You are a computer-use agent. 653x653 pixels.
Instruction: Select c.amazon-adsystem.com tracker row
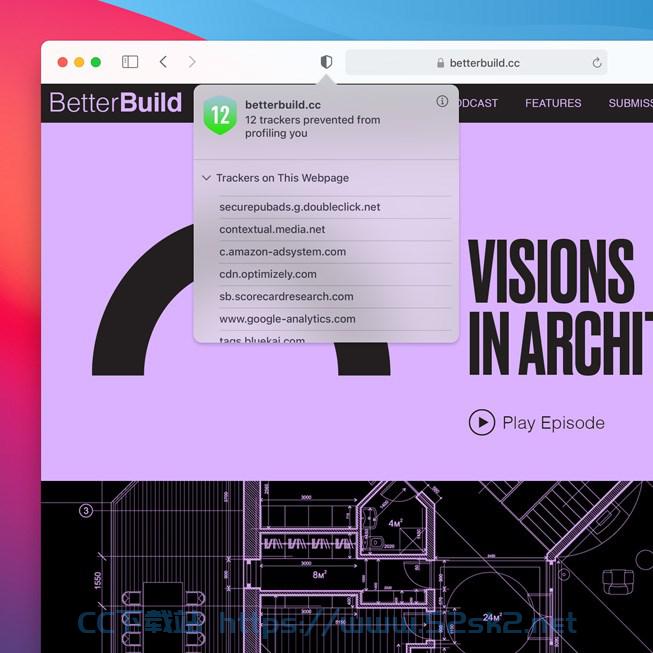click(334, 252)
